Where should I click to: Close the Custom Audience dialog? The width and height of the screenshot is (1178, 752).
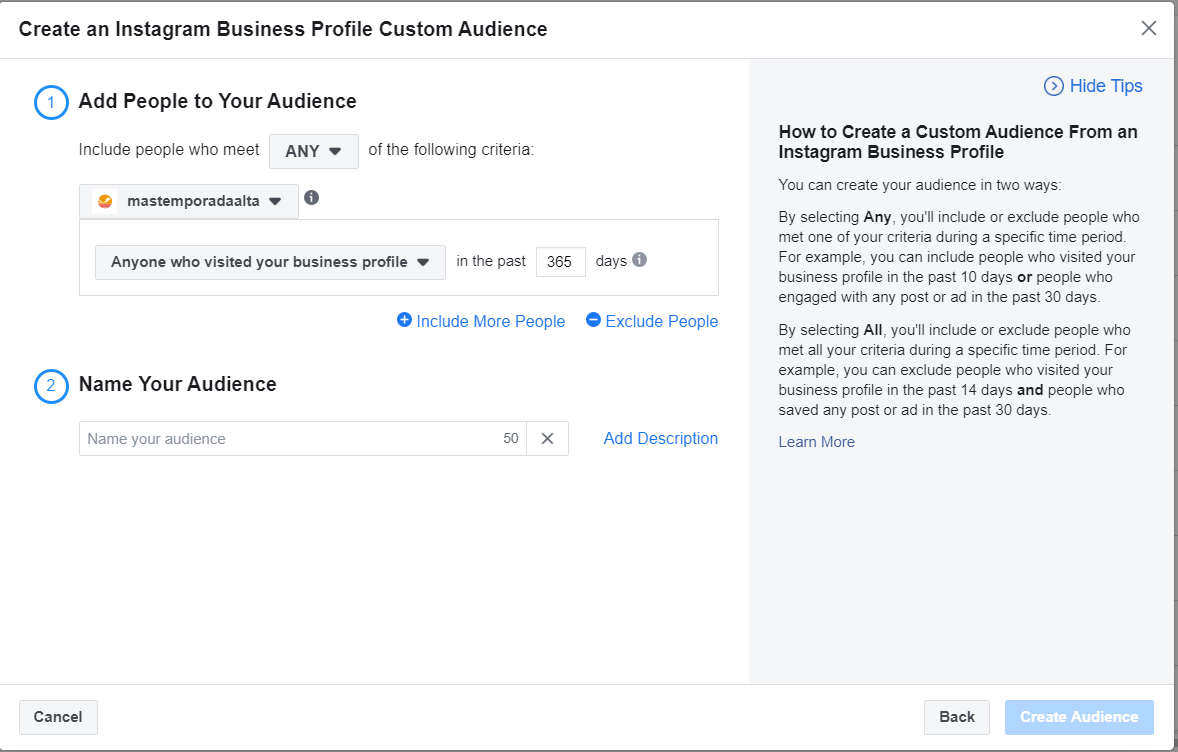tap(1148, 29)
